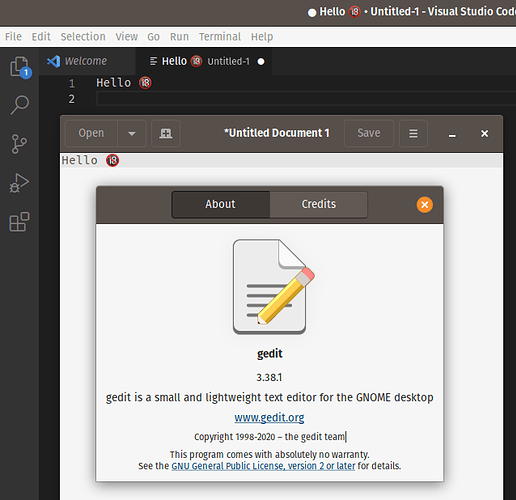Open the Source Control branch icon
The height and width of the screenshot is (500, 516).
[x=19, y=144]
